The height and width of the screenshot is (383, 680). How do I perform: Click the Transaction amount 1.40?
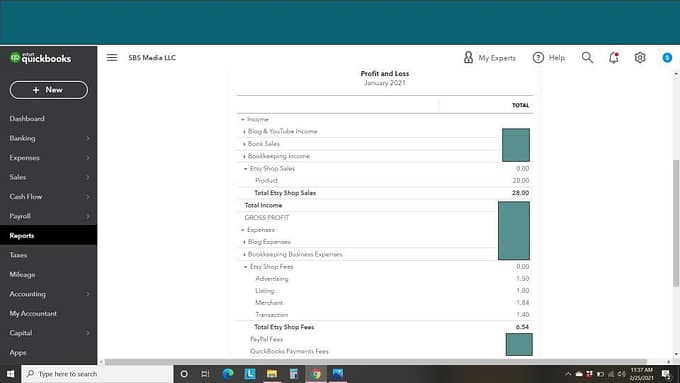(x=523, y=314)
